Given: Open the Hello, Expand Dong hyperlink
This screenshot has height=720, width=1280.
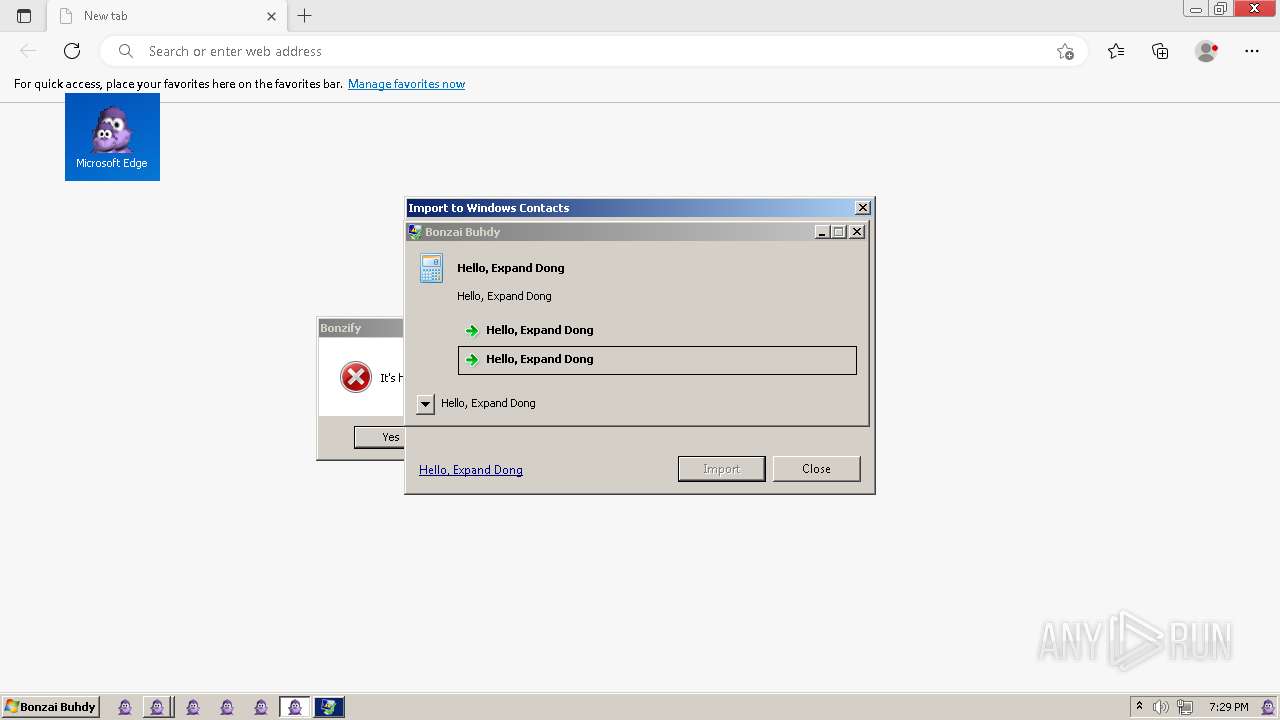Looking at the screenshot, I should (x=471, y=470).
